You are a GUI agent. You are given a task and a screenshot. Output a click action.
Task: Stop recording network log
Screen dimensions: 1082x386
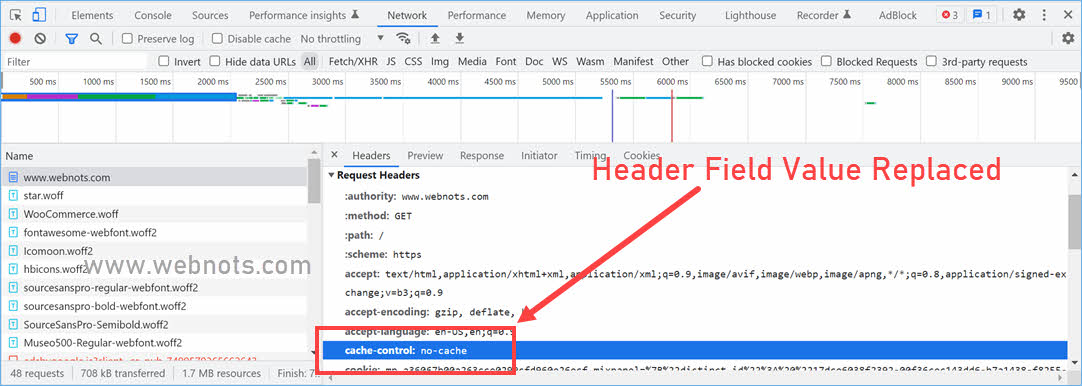(x=15, y=39)
